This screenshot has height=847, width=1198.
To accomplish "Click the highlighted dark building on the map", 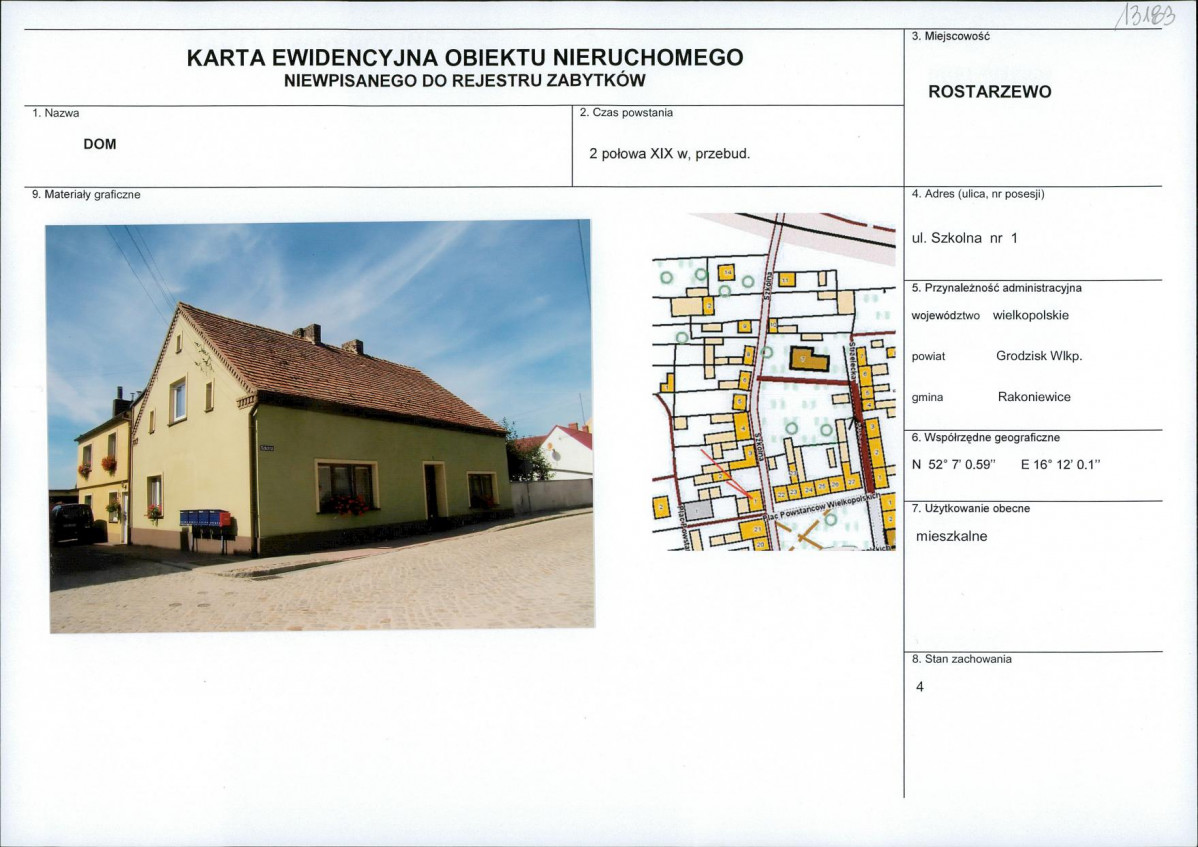I will point(808,359).
